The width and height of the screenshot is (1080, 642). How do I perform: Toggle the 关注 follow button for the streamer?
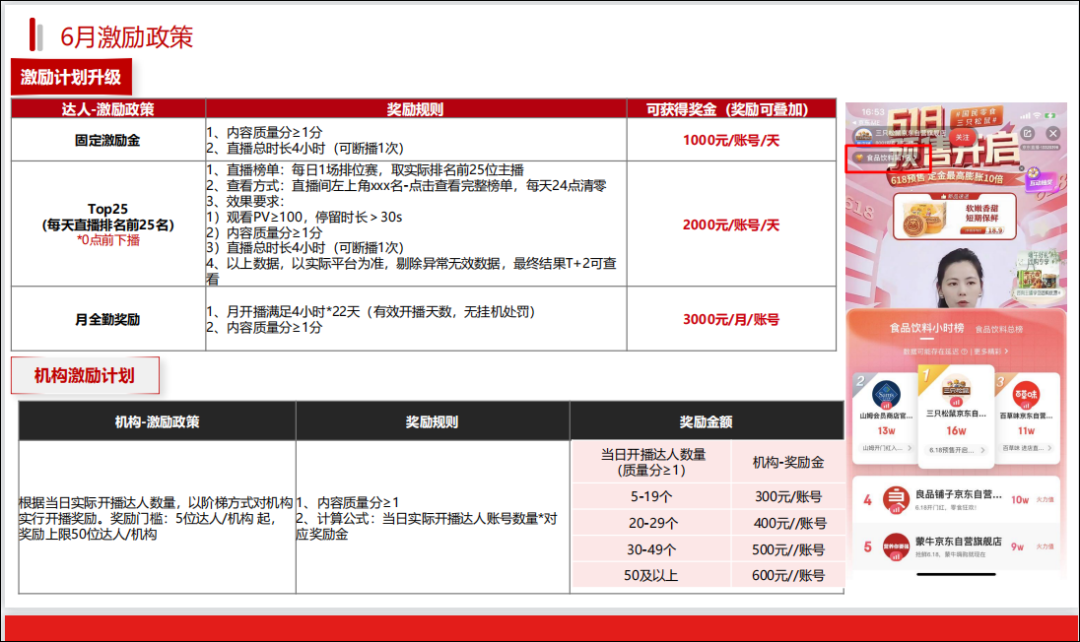click(961, 137)
